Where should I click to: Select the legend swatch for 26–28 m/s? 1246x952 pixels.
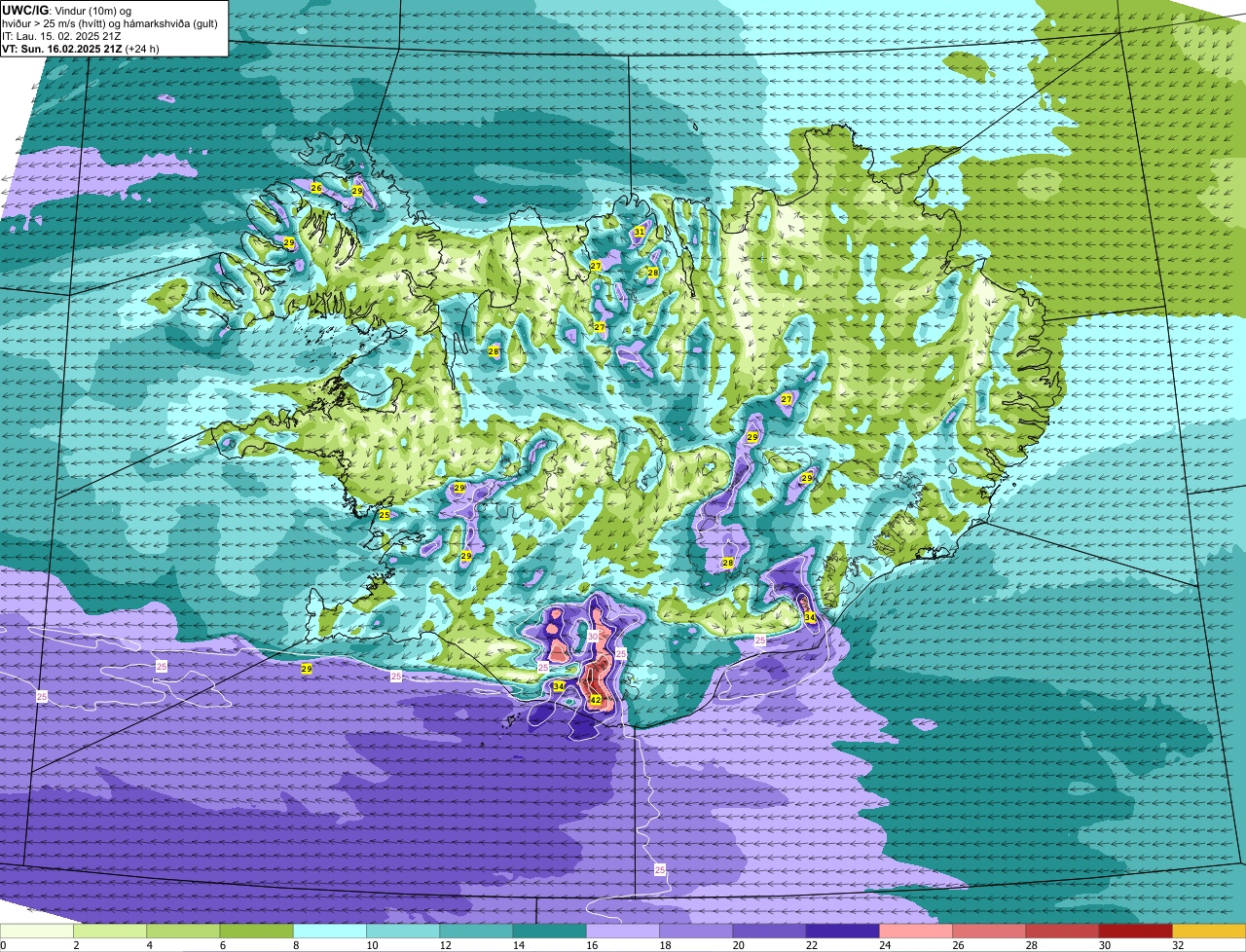990,931
